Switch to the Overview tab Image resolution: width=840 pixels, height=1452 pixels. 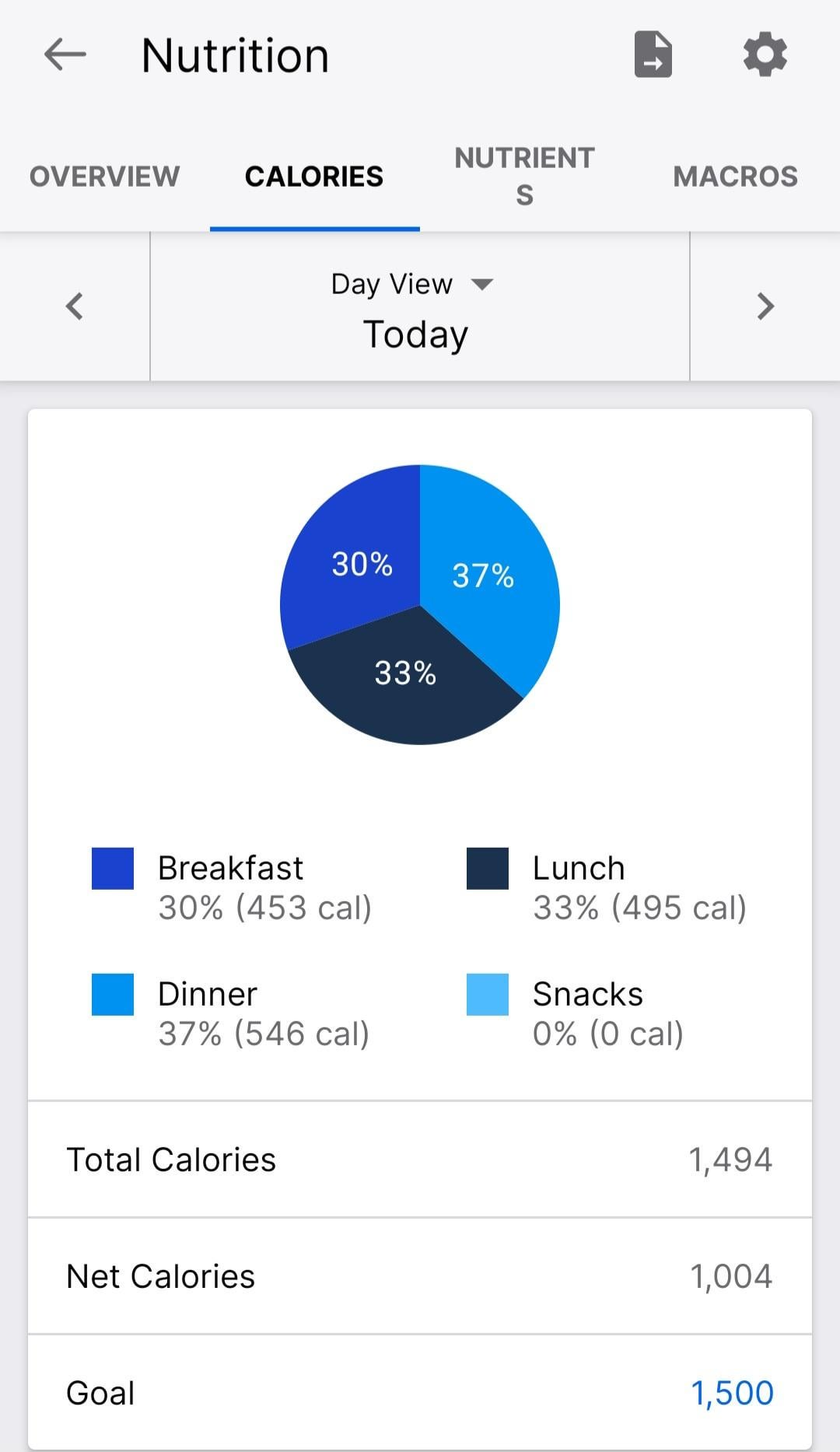pos(104,177)
